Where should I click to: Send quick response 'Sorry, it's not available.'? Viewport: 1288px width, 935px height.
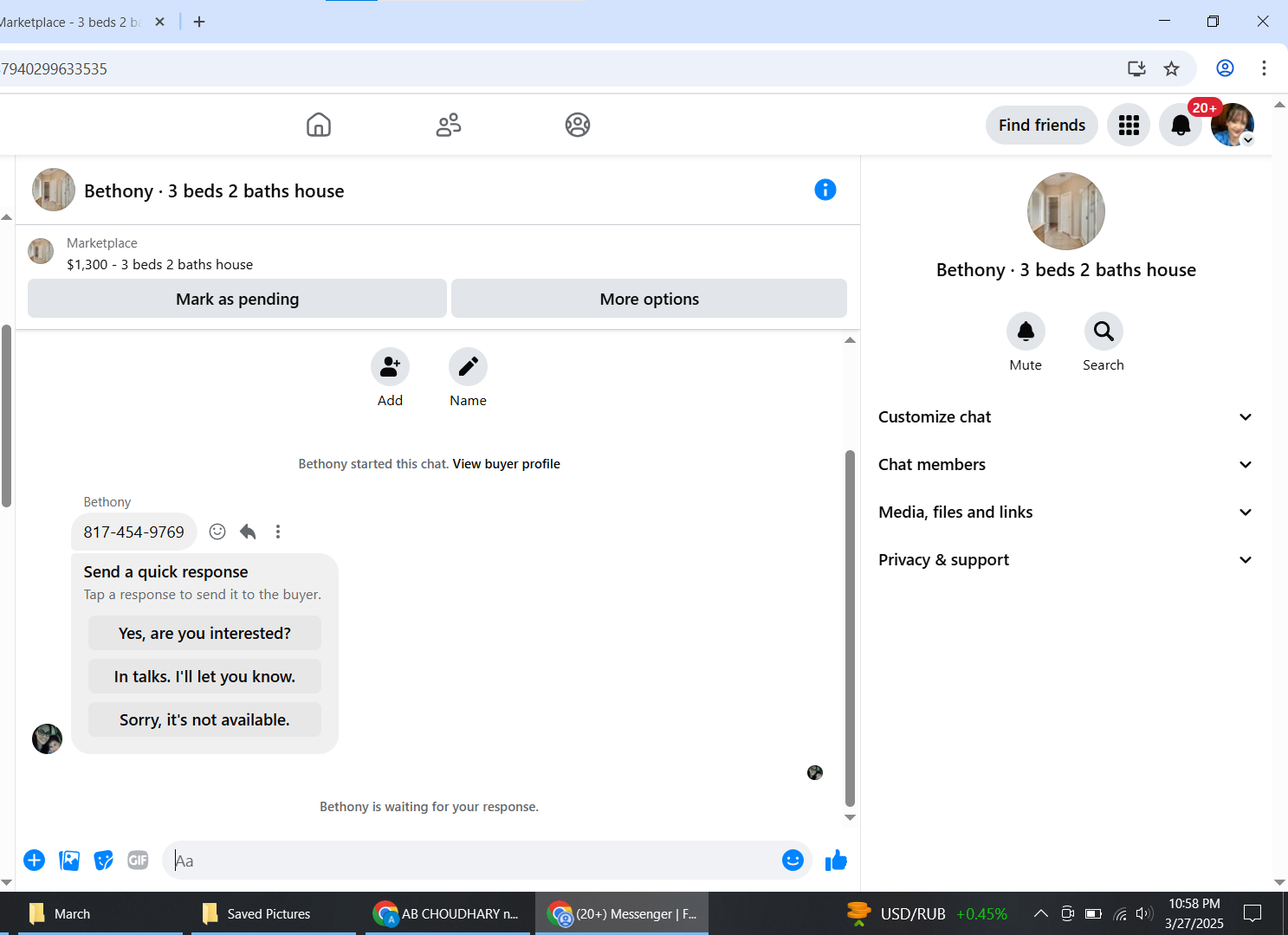[204, 719]
